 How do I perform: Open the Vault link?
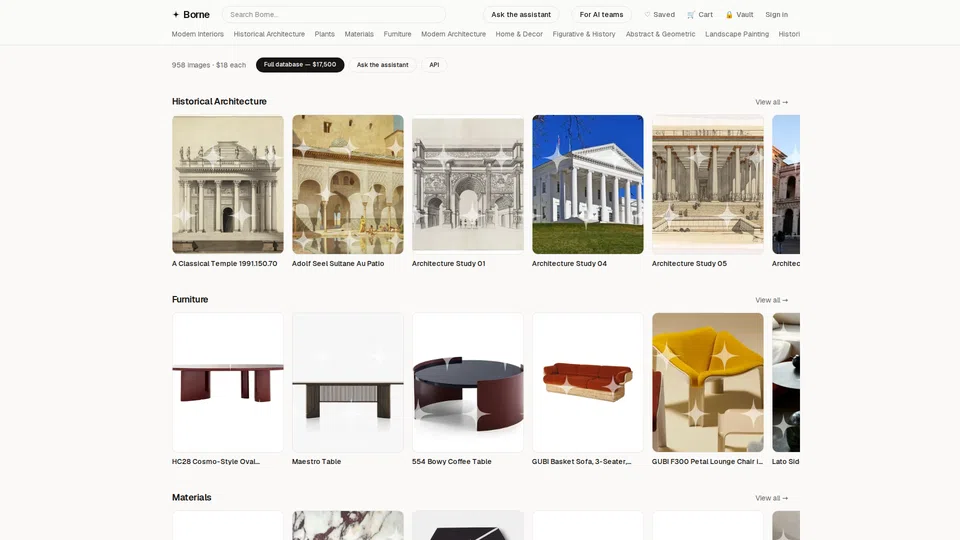[x=740, y=15]
